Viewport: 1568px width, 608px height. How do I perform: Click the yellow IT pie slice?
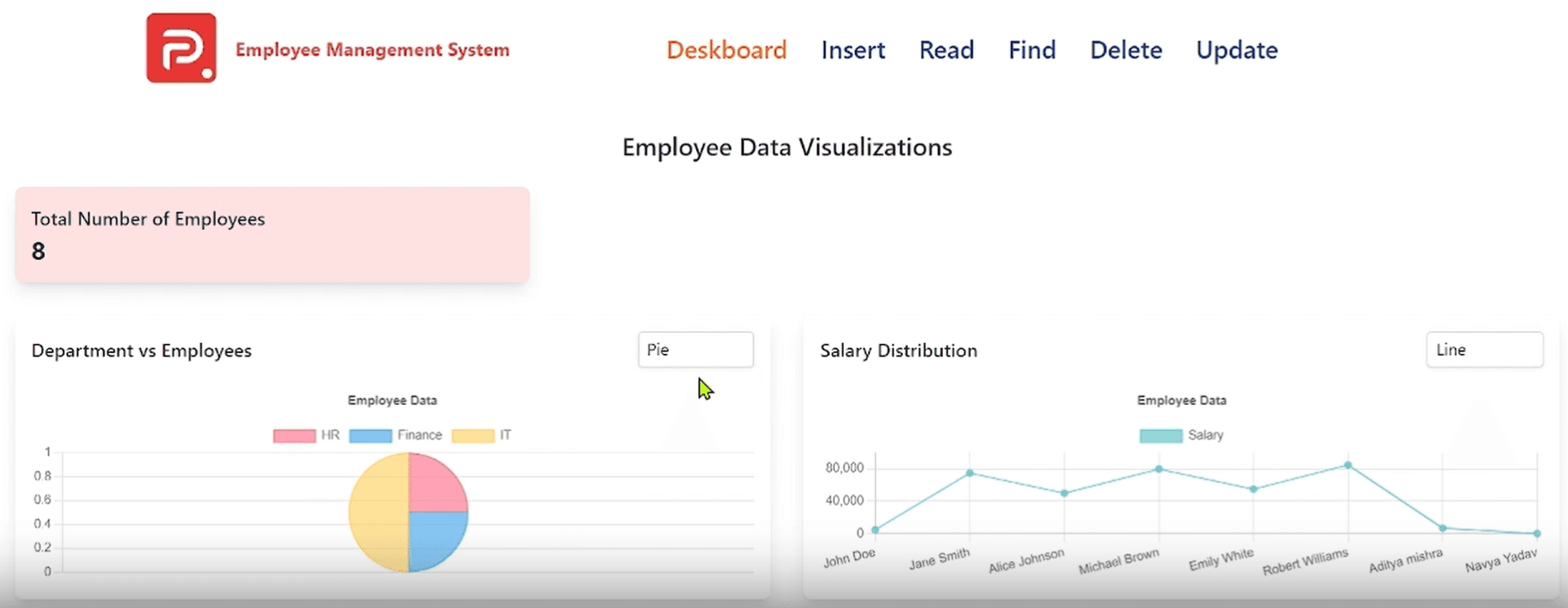(379, 512)
